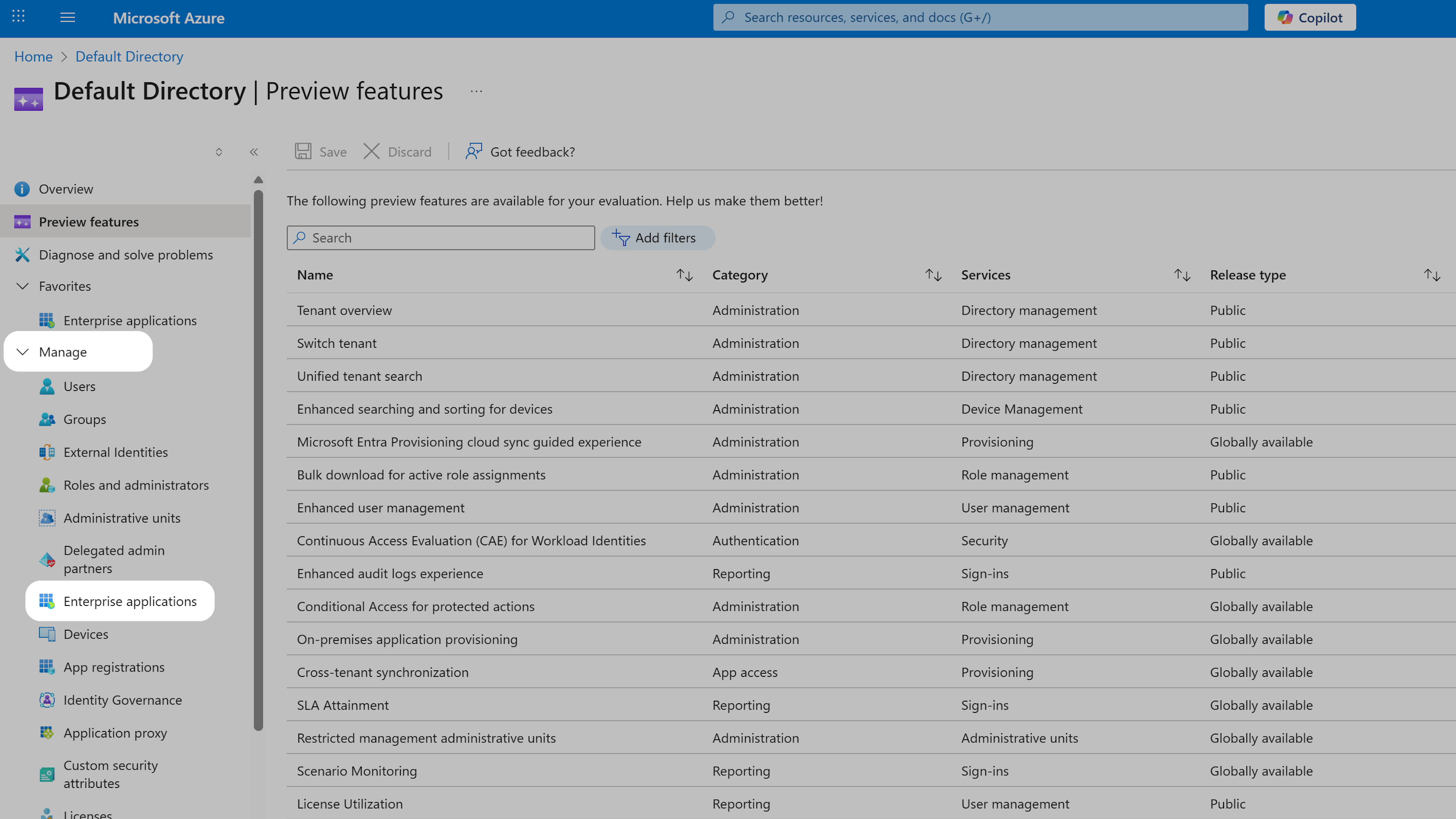Viewport: 1456px width, 819px height.
Task: Click the sidebar scroll up arrow
Action: (258, 180)
